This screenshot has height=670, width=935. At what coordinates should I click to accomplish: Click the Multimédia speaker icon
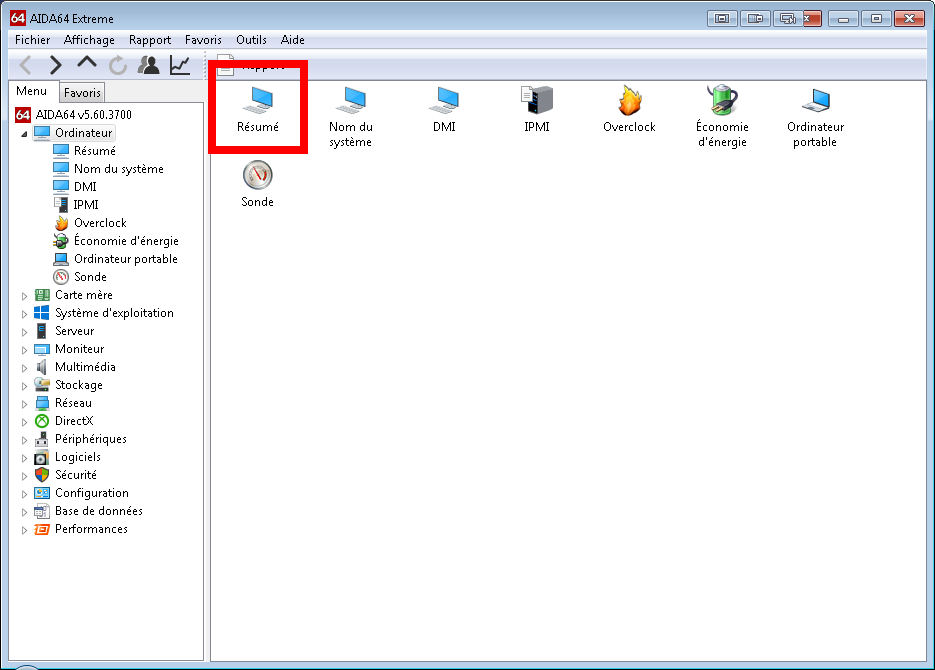pos(42,367)
